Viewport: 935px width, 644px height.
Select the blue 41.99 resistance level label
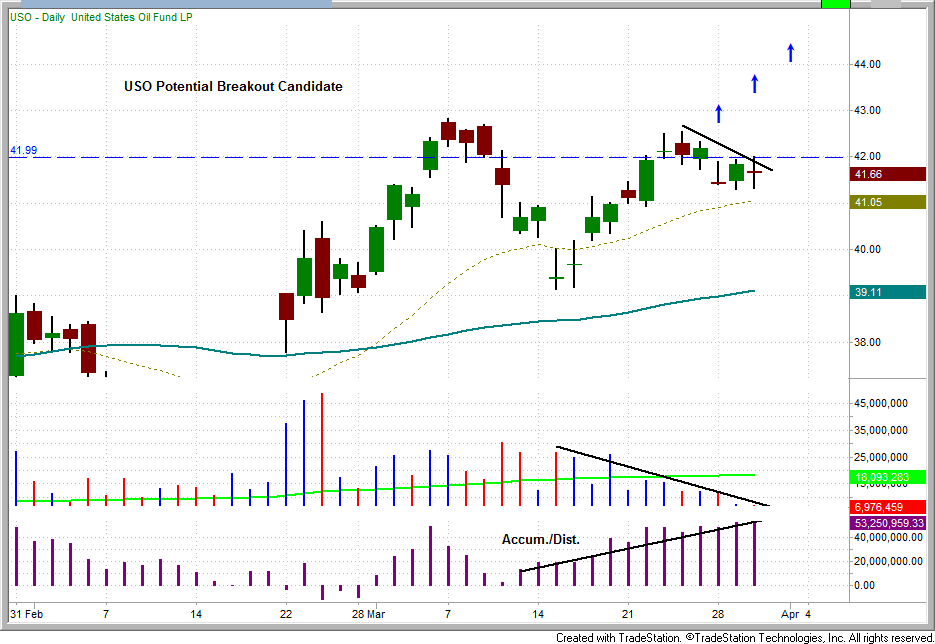coord(23,150)
